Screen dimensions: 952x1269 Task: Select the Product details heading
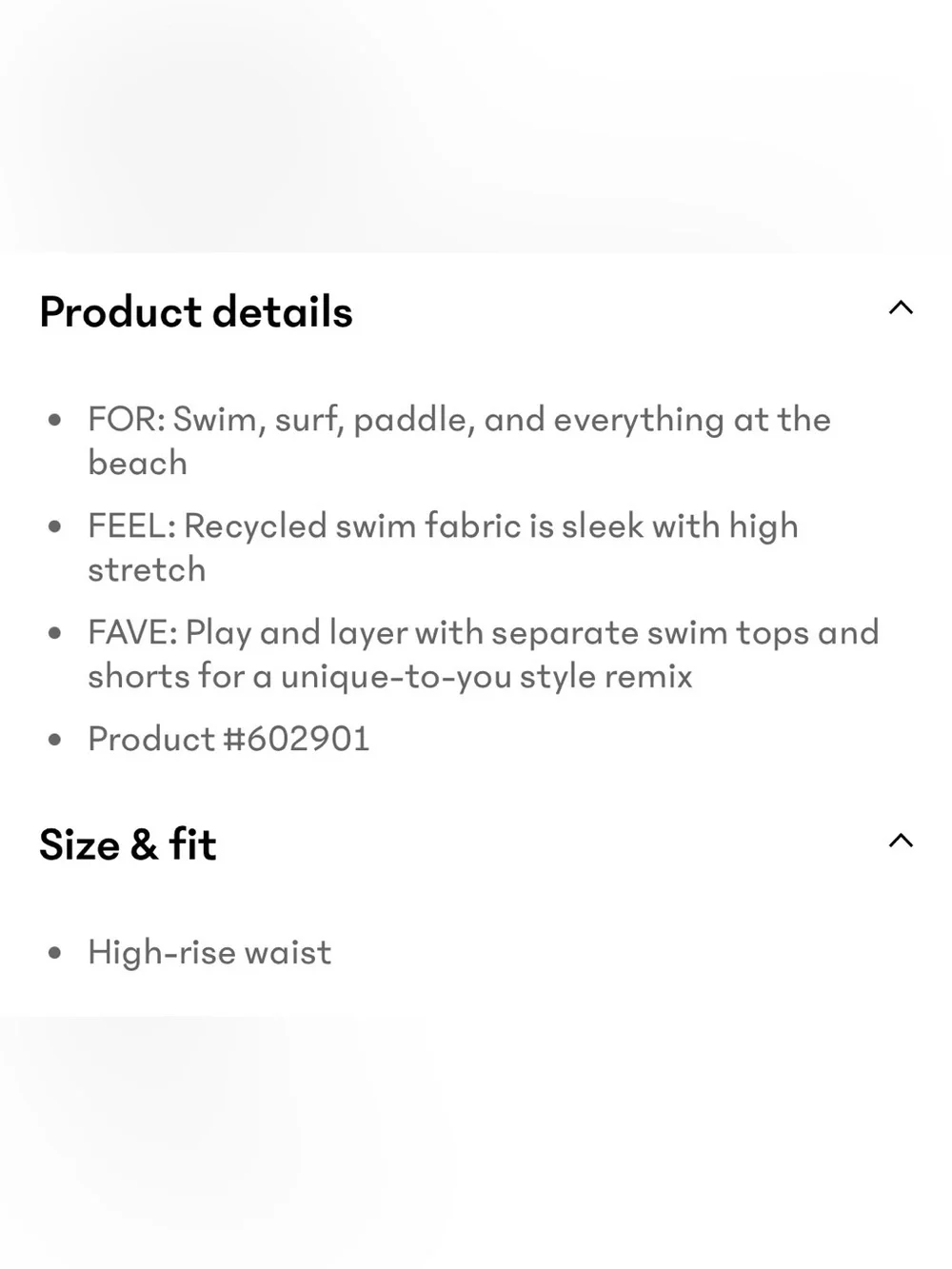pos(196,312)
